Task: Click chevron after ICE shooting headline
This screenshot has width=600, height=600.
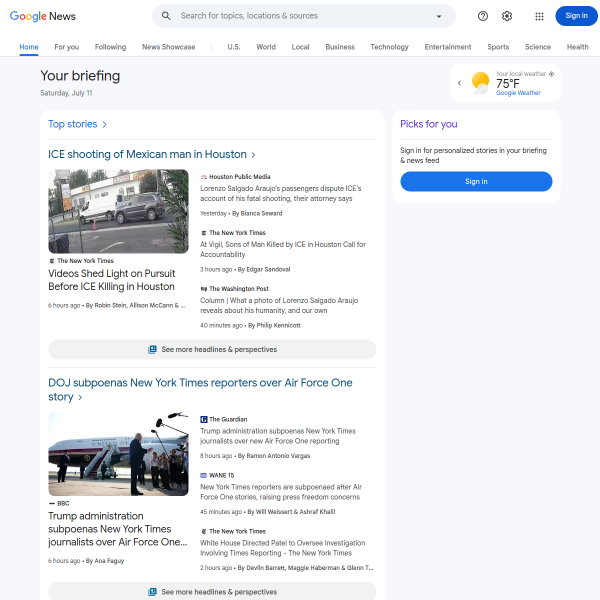Action: point(253,155)
